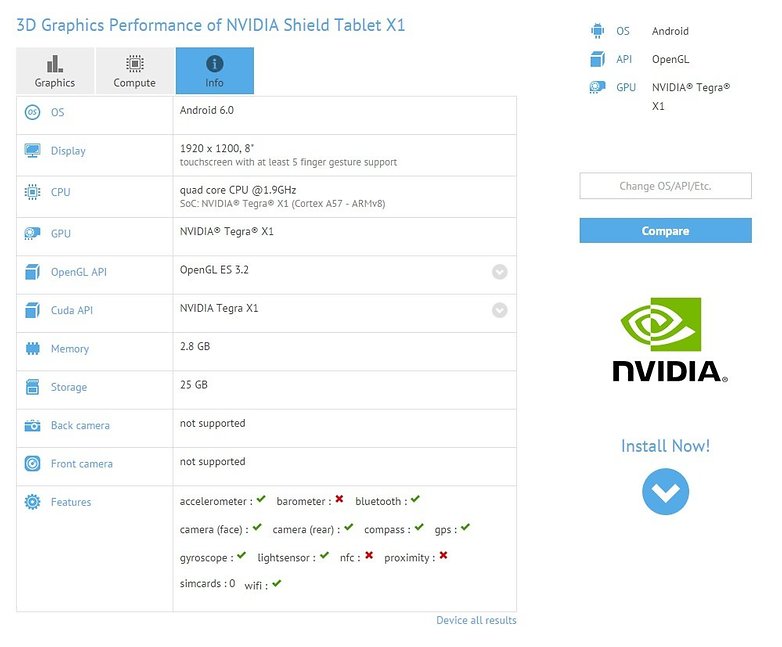
Task: Click the nfc red cross mark
Action: (369, 555)
